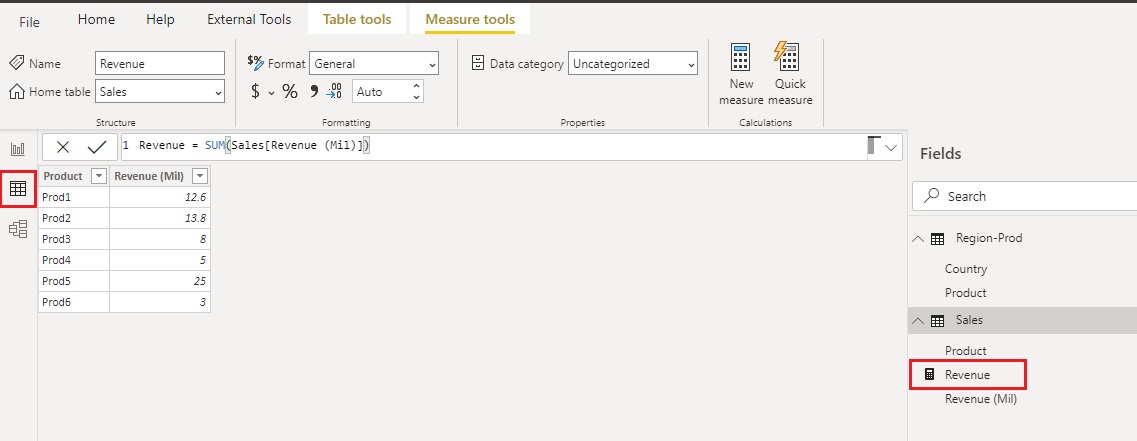
Task: Click the Region-Prod table icon
Action: 938,239
